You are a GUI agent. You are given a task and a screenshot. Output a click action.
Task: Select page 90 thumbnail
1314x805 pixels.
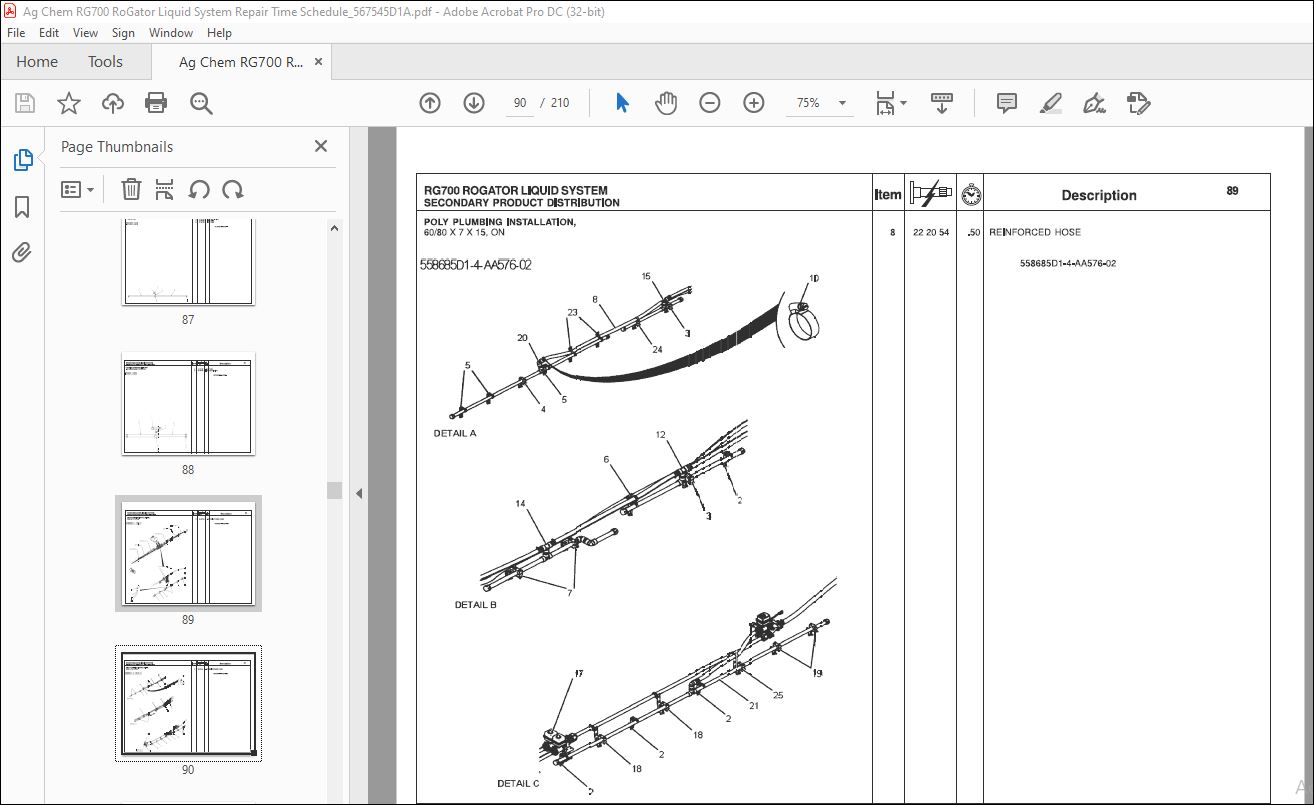pos(188,703)
